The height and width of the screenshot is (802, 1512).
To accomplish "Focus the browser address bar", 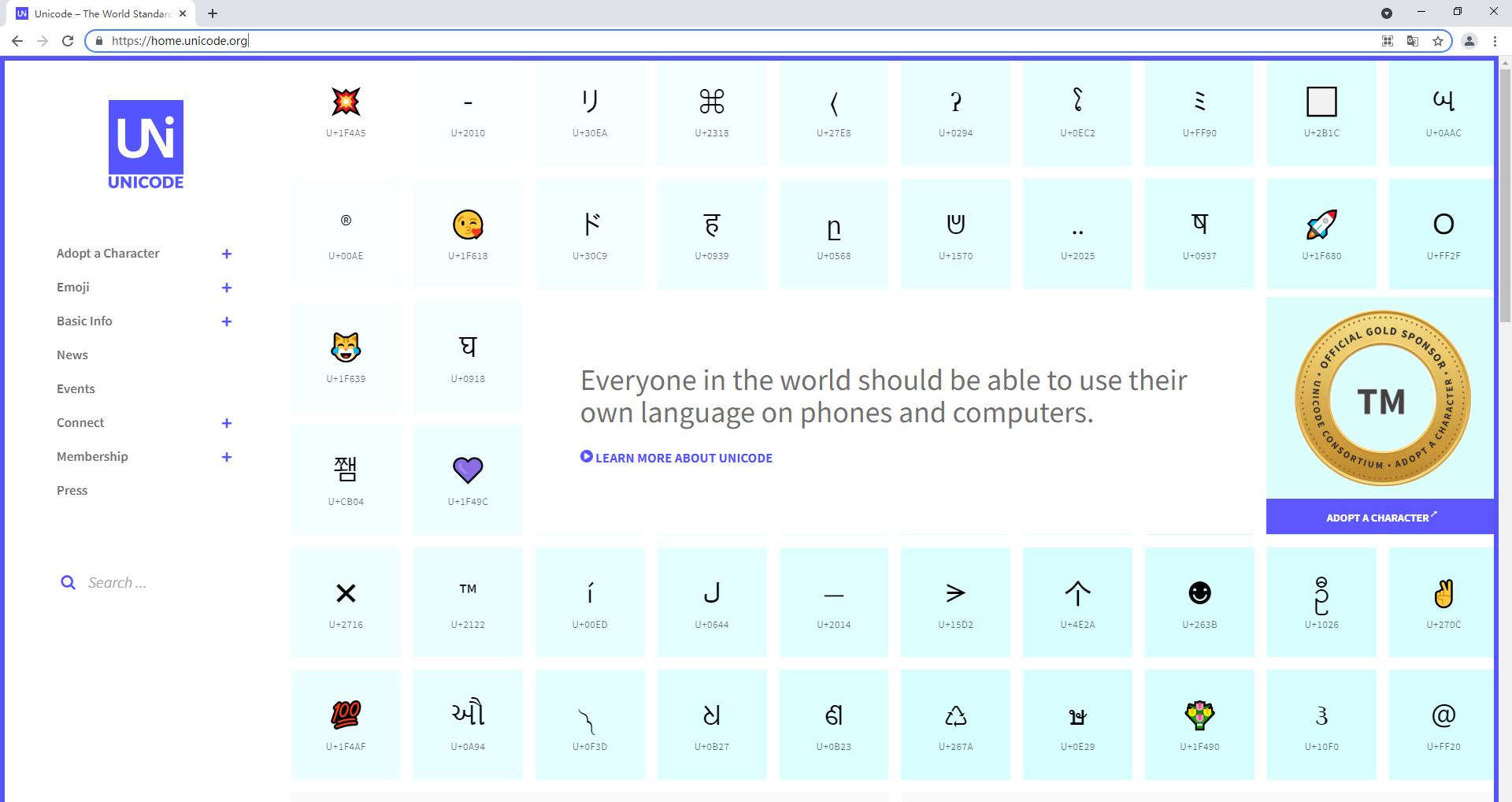I will (732, 41).
